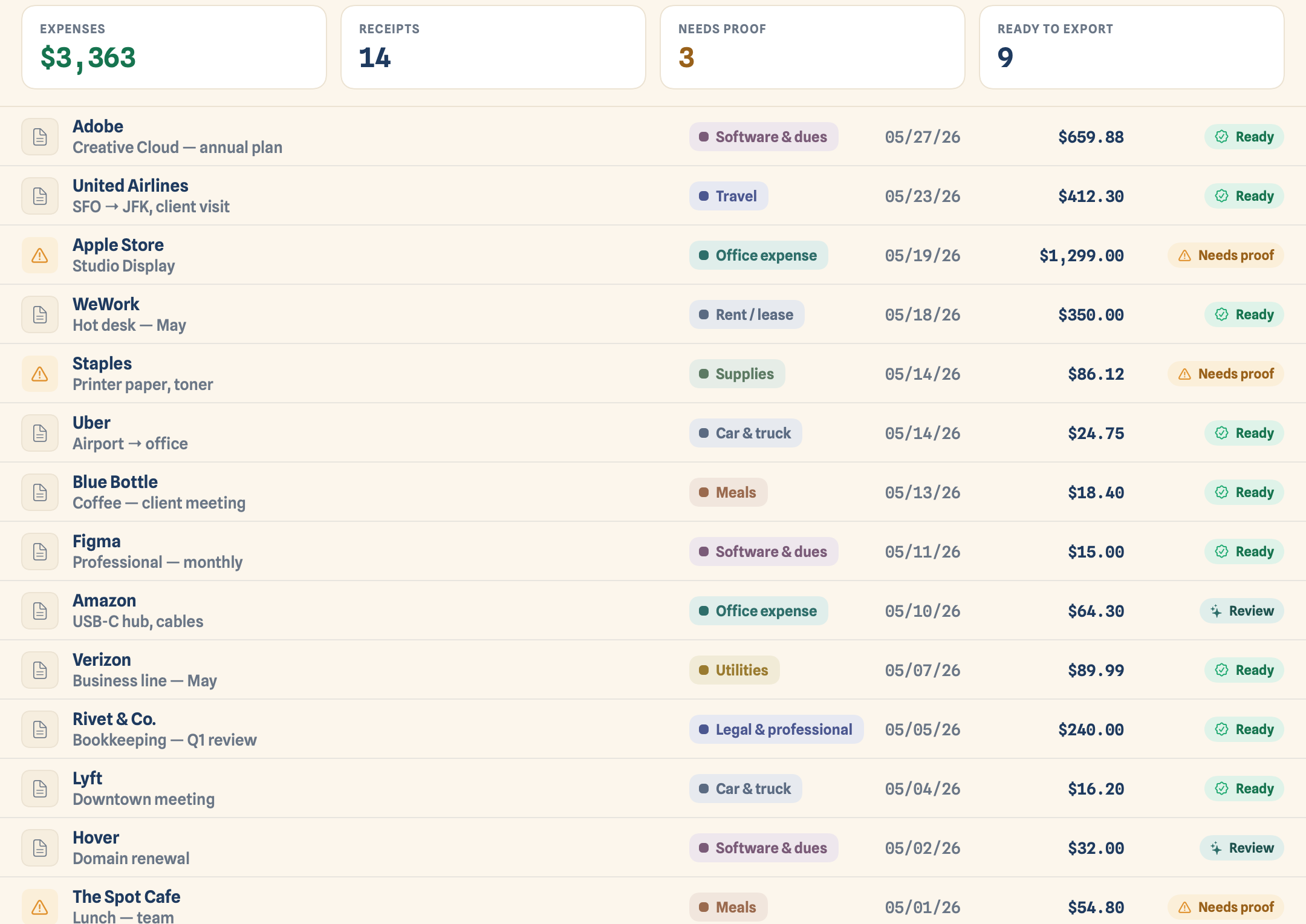Viewport: 1306px width, 924px height.
Task: Click Software & dues tag on Hover row
Action: click(x=764, y=848)
